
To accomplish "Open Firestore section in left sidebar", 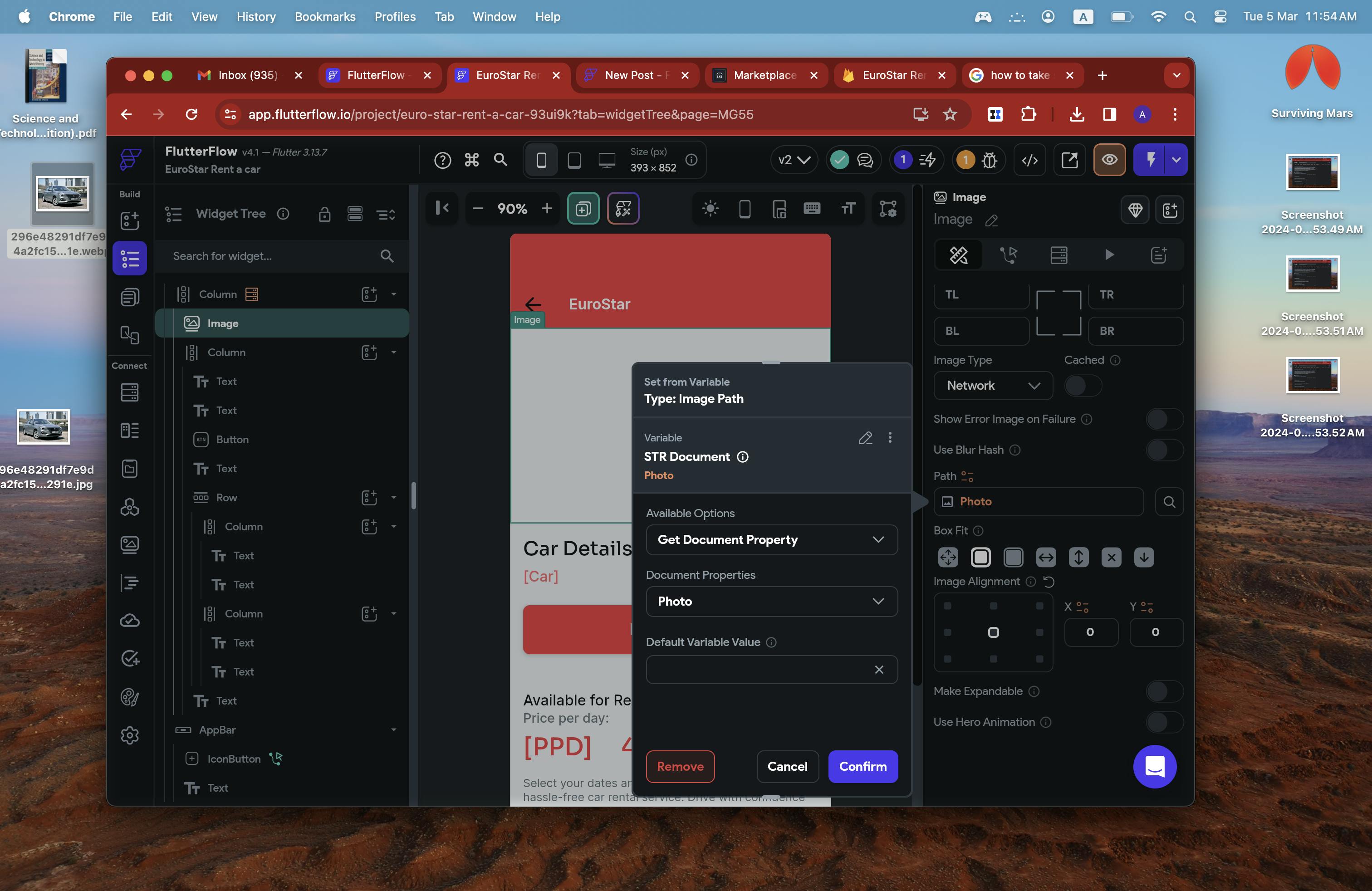I will [130, 393].
